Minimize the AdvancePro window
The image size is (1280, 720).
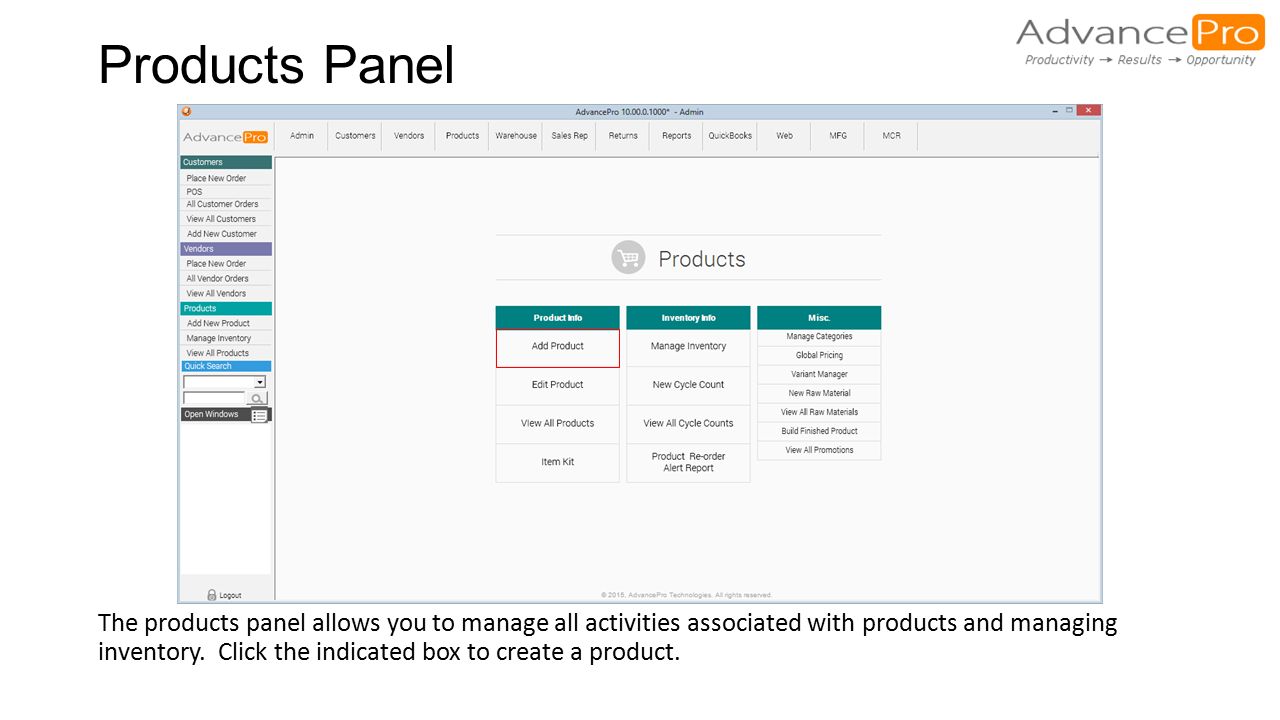tap(1055, 111)
